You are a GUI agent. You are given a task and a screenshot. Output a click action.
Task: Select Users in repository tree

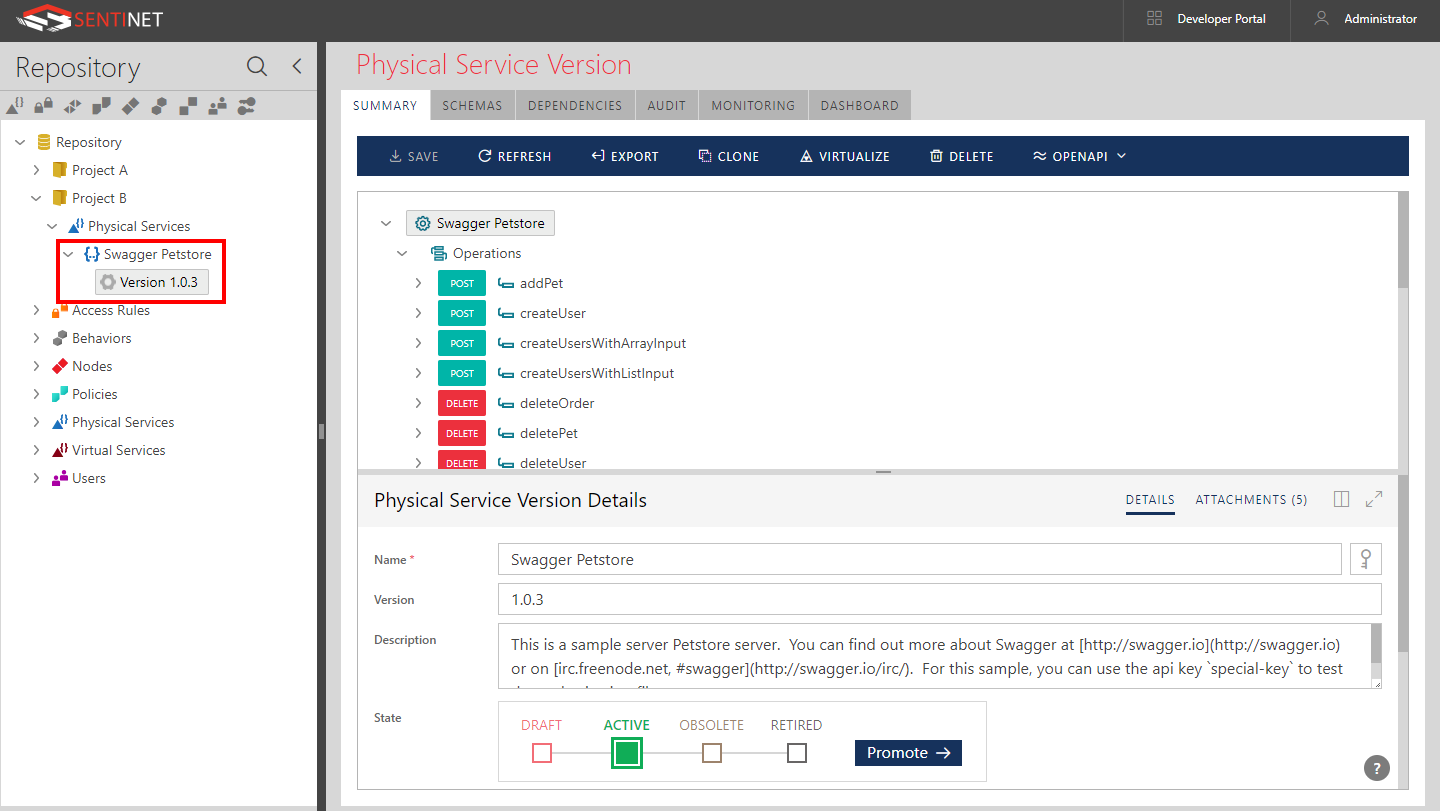click(89, 478)
